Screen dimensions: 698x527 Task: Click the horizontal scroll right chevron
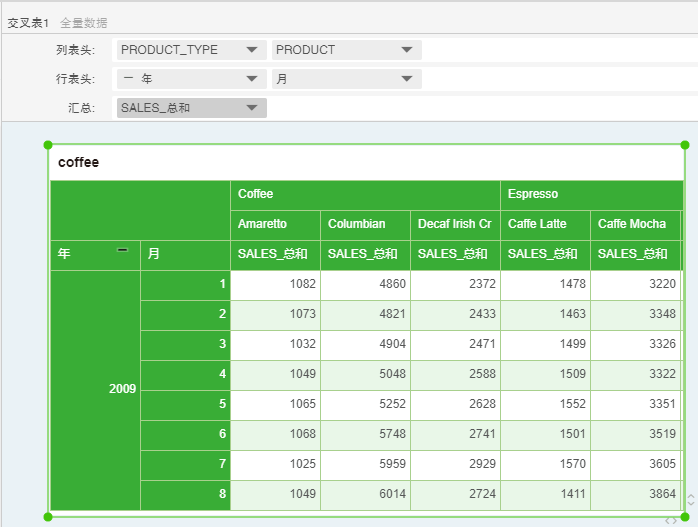pos(676,521)
